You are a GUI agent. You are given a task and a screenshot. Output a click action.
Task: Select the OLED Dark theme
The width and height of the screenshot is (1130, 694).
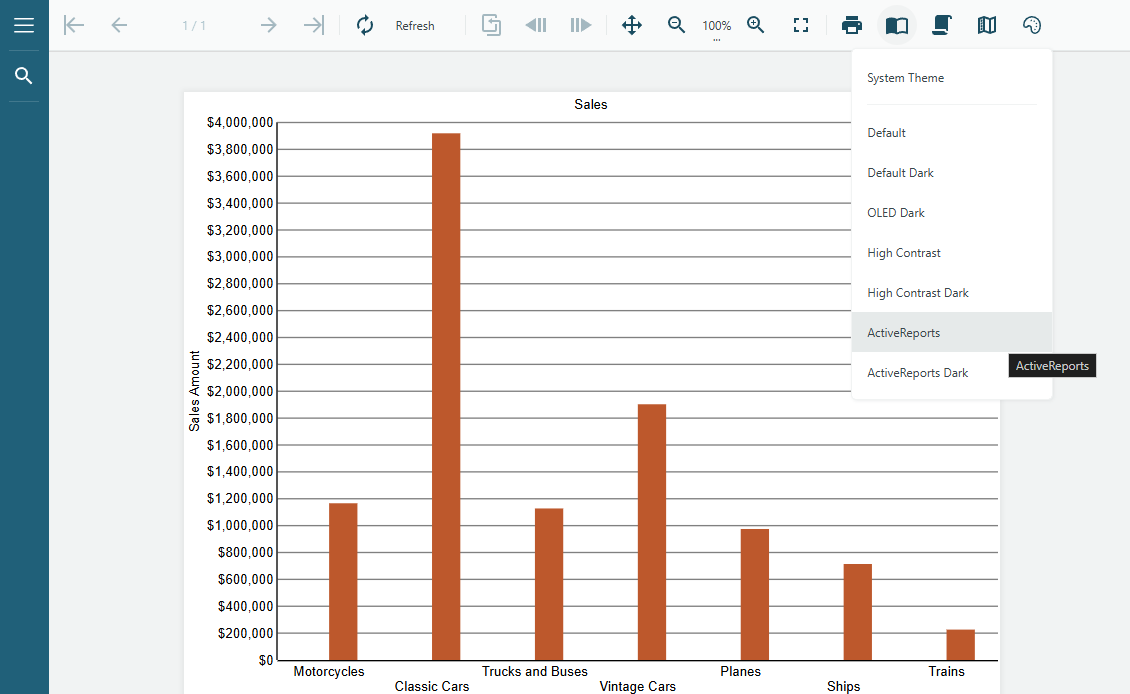896,213
